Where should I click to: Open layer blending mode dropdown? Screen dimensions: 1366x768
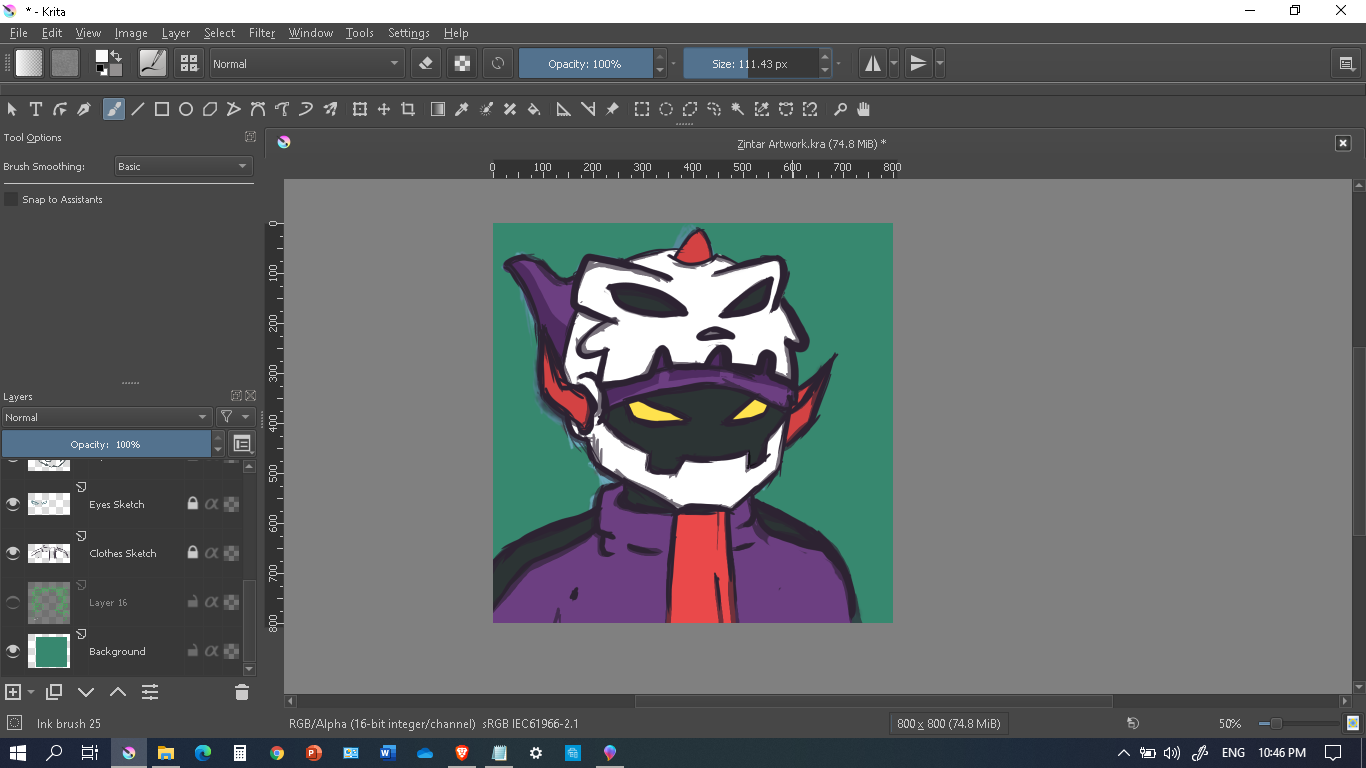pos(106,417)
